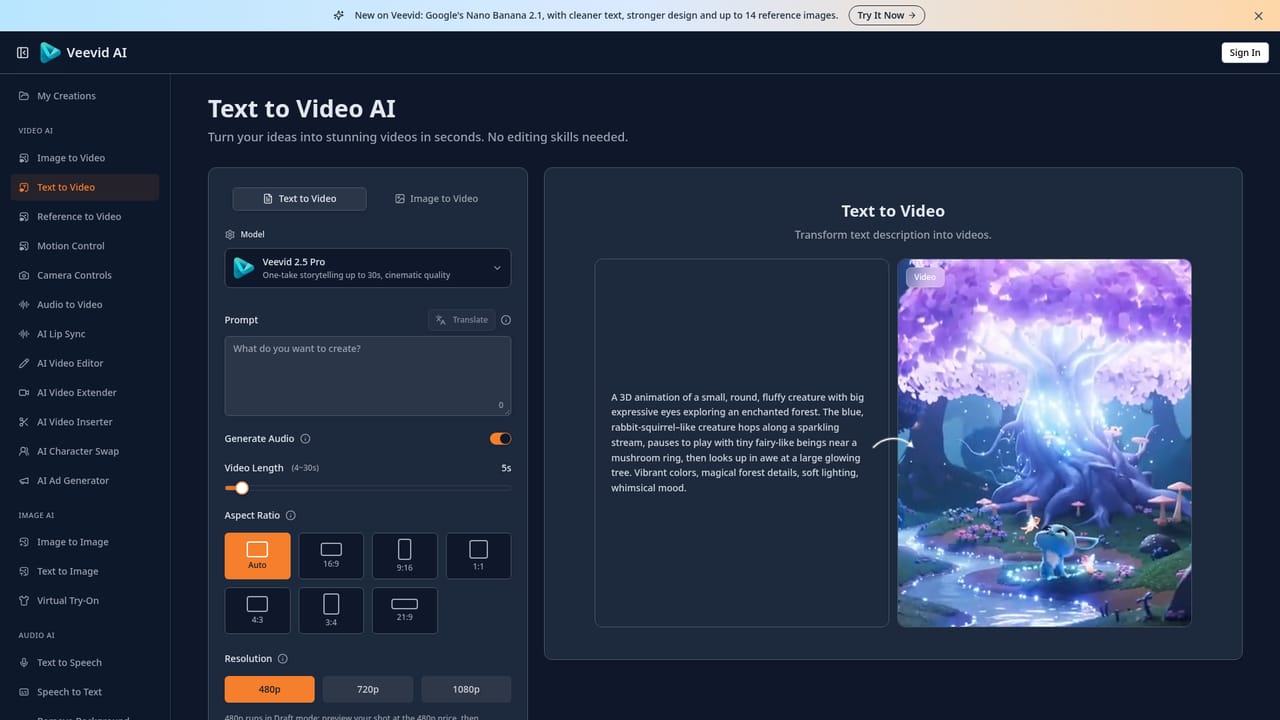This screenshot has width=1280, height=720.
Task: Switch to Image to Video tab
Action: 436,199
